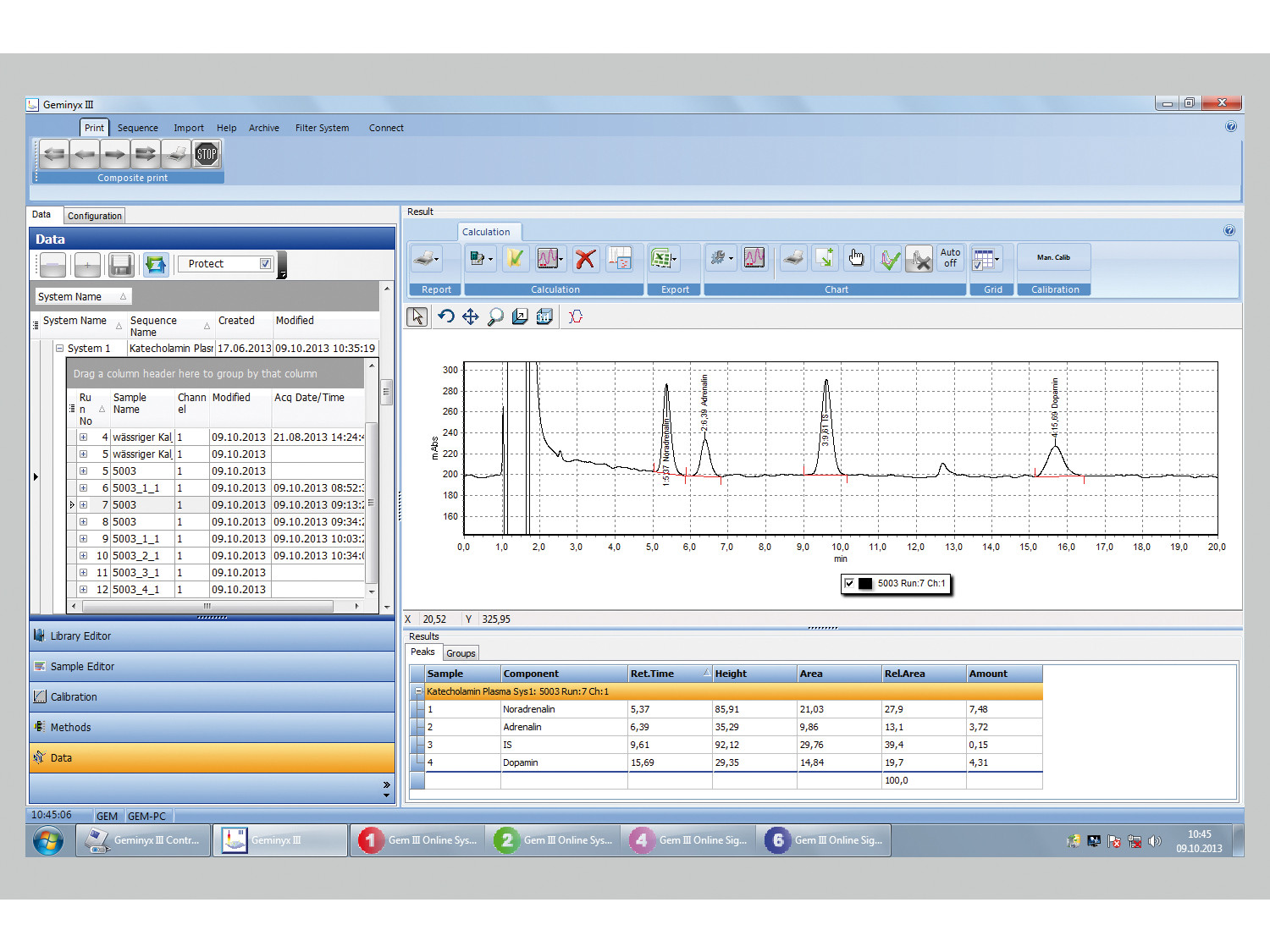Toggle the Auto off chart button
Viewport: 1270px width, 952px height.
point(951,258)
